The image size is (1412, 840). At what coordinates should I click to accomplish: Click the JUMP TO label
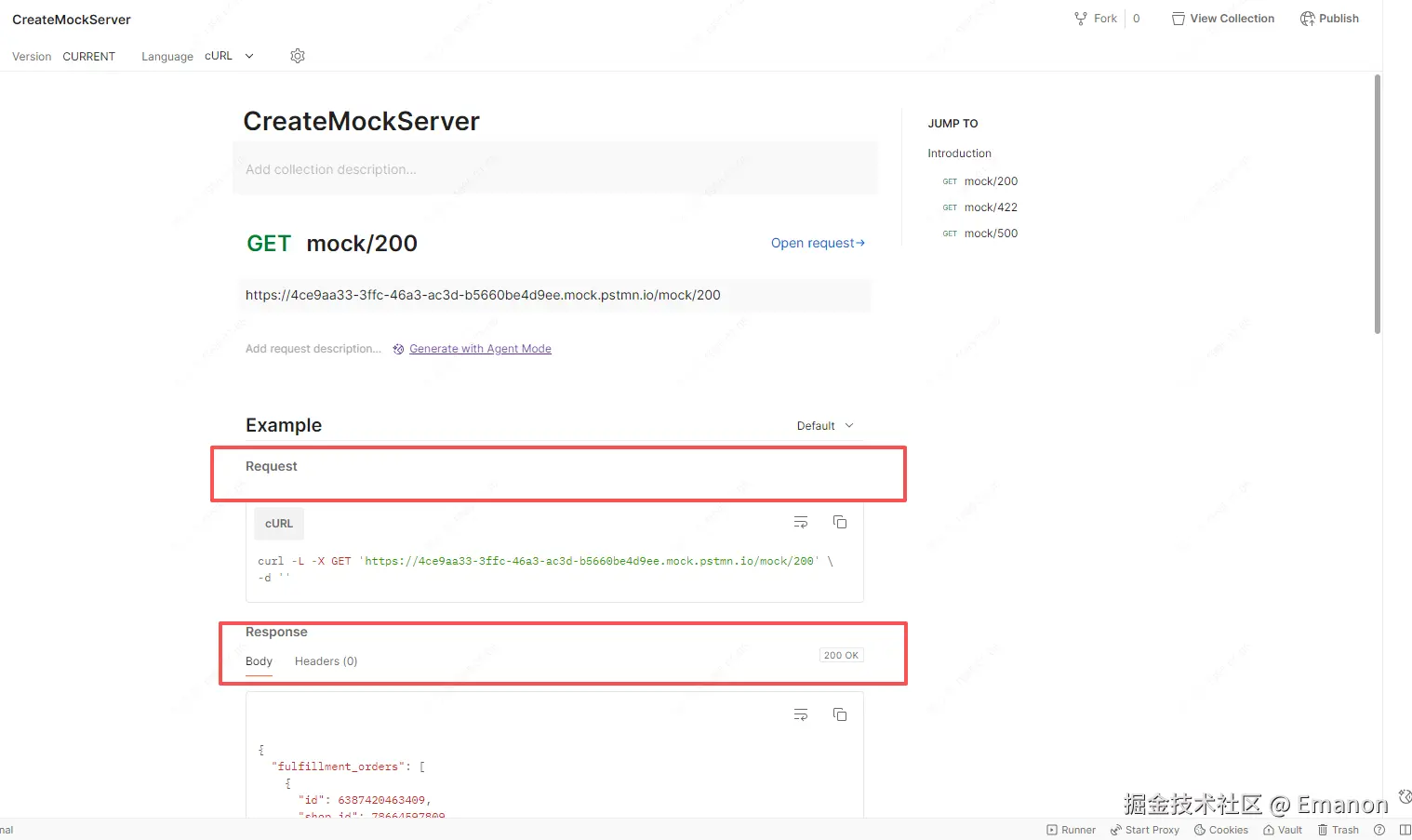pos(952,124)
